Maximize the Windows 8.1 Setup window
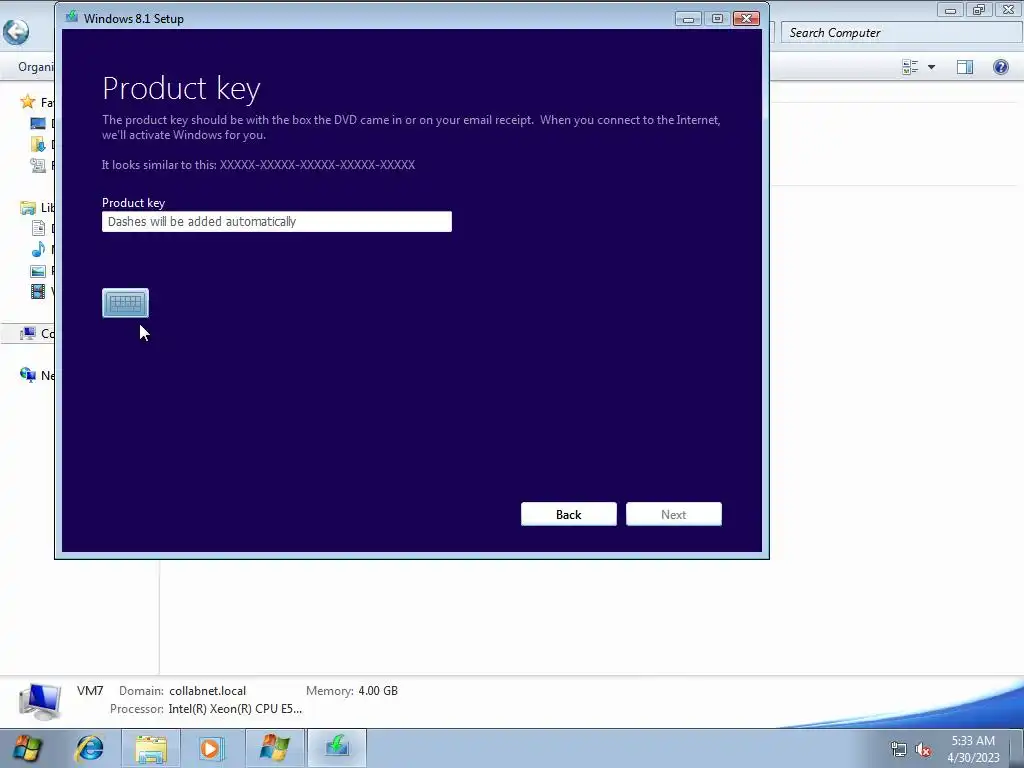Viewport: 1024px width, 768px height. [717, 18]
